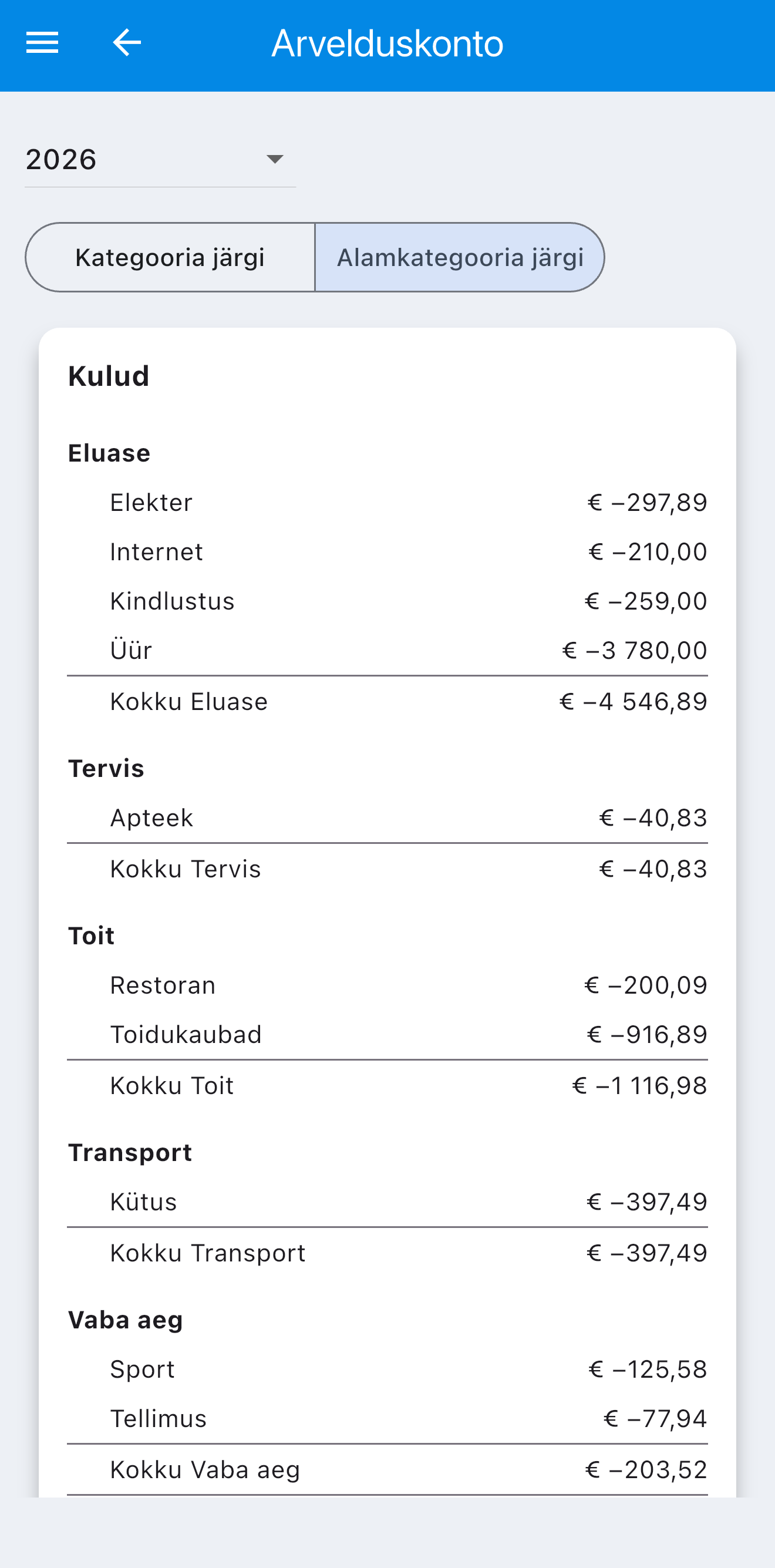Image resolution: width=775 pixels, height=1568 pixels.
Task: Open the 2026 year dropdown
Action: coord(160,160)
